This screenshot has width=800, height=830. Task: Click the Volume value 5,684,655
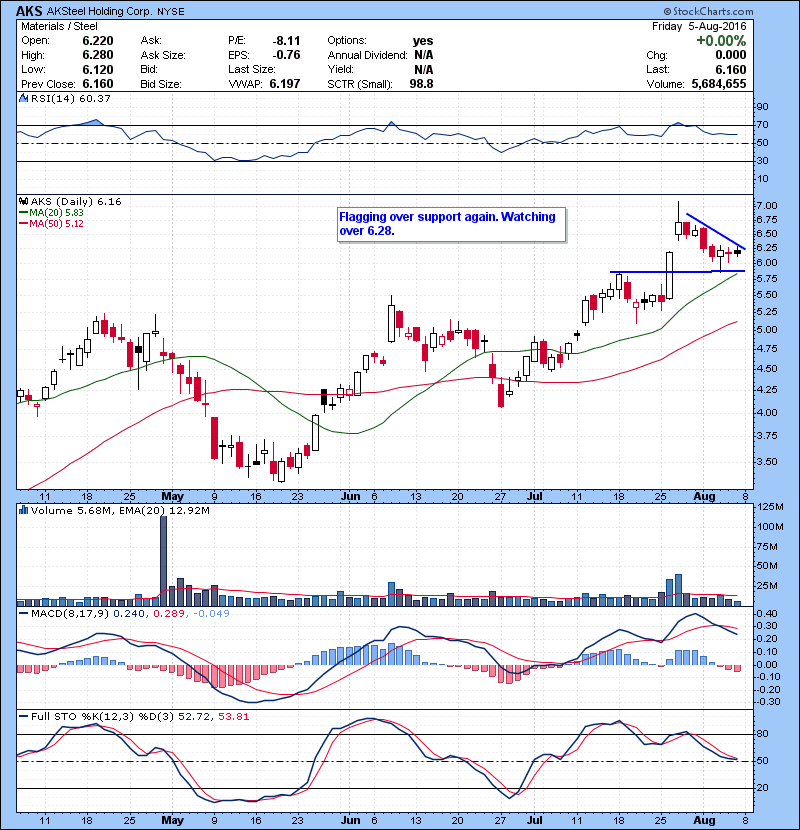click(x=718, y=84)
